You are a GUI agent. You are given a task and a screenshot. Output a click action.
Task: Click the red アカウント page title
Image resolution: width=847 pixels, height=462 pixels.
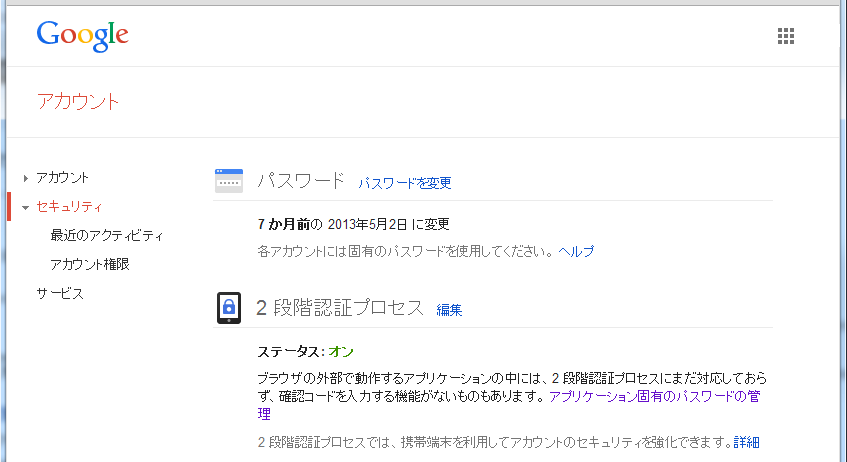point(77,102)
